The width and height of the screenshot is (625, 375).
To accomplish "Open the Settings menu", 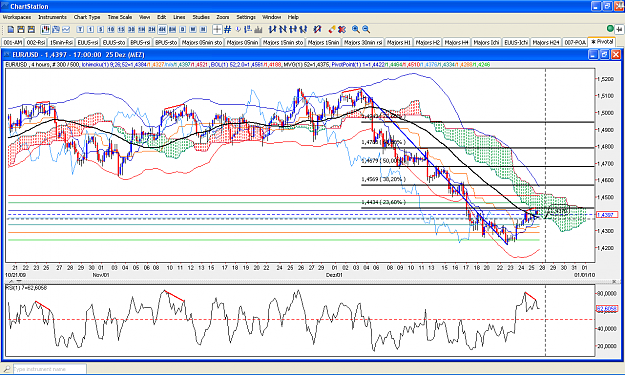I will pyautogui.click(x=246, y=17).
